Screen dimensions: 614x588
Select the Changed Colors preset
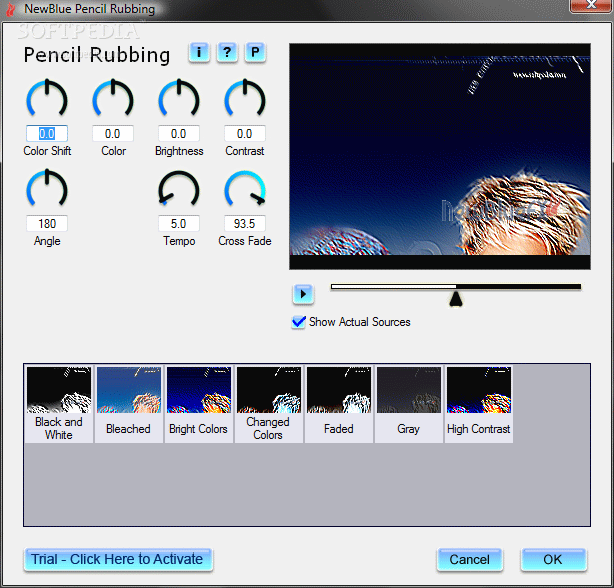(269, 404)
